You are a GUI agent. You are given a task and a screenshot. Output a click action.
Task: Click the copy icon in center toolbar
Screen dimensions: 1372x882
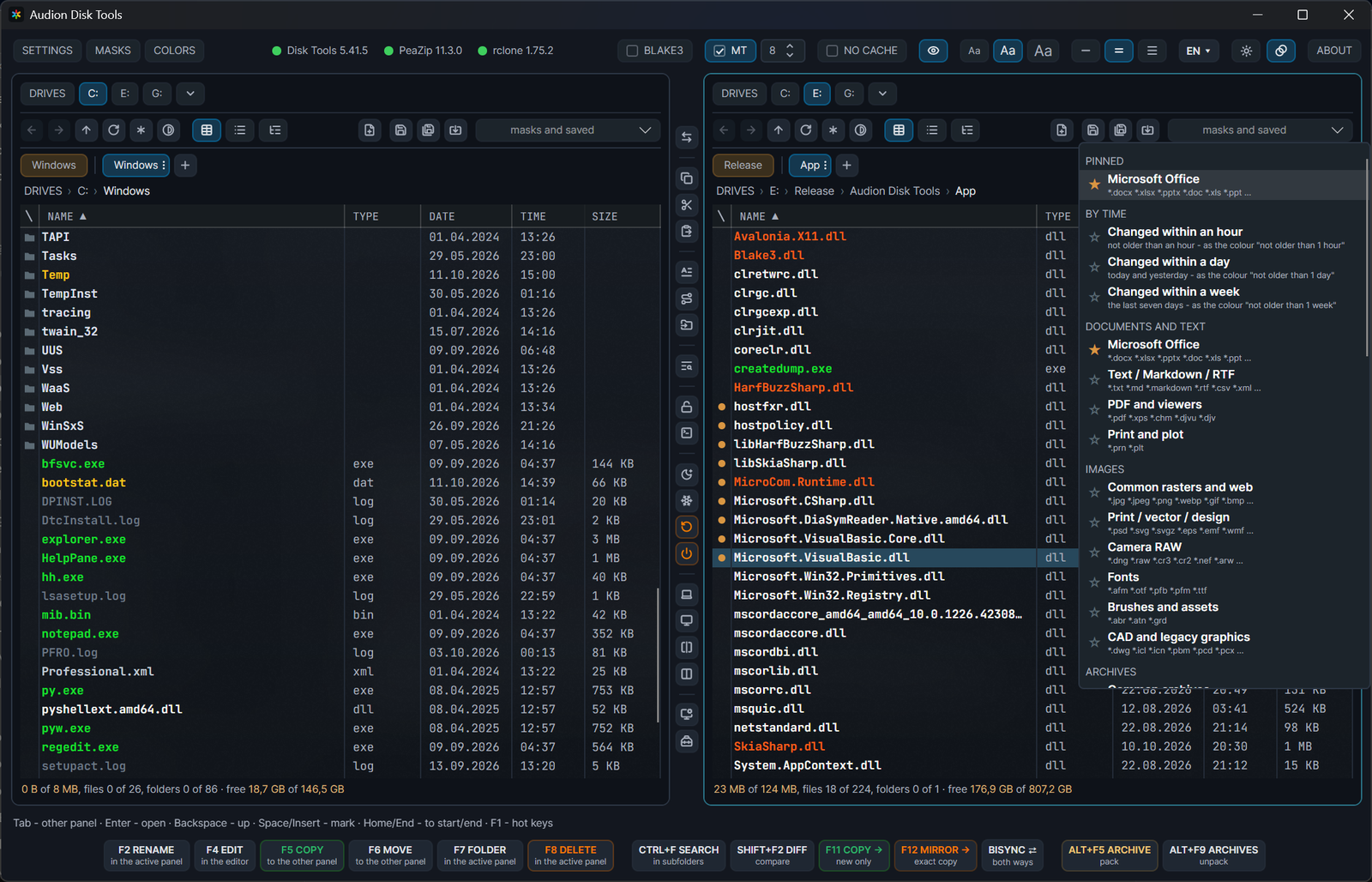pos(687,178)
